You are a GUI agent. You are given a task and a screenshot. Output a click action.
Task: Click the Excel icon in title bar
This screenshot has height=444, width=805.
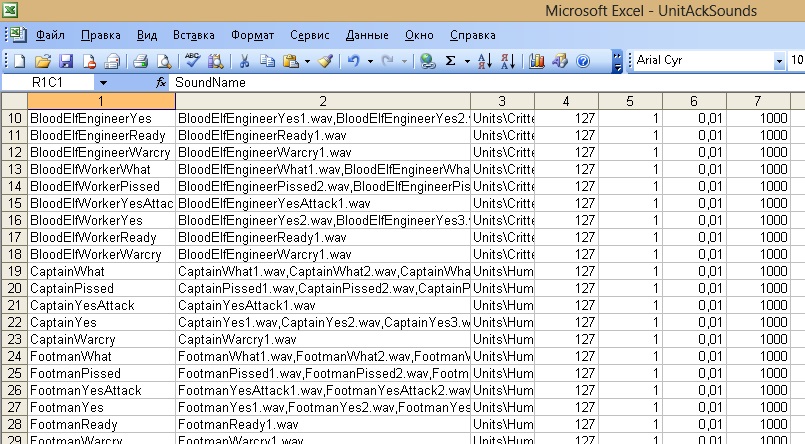(x=10, y=10)
